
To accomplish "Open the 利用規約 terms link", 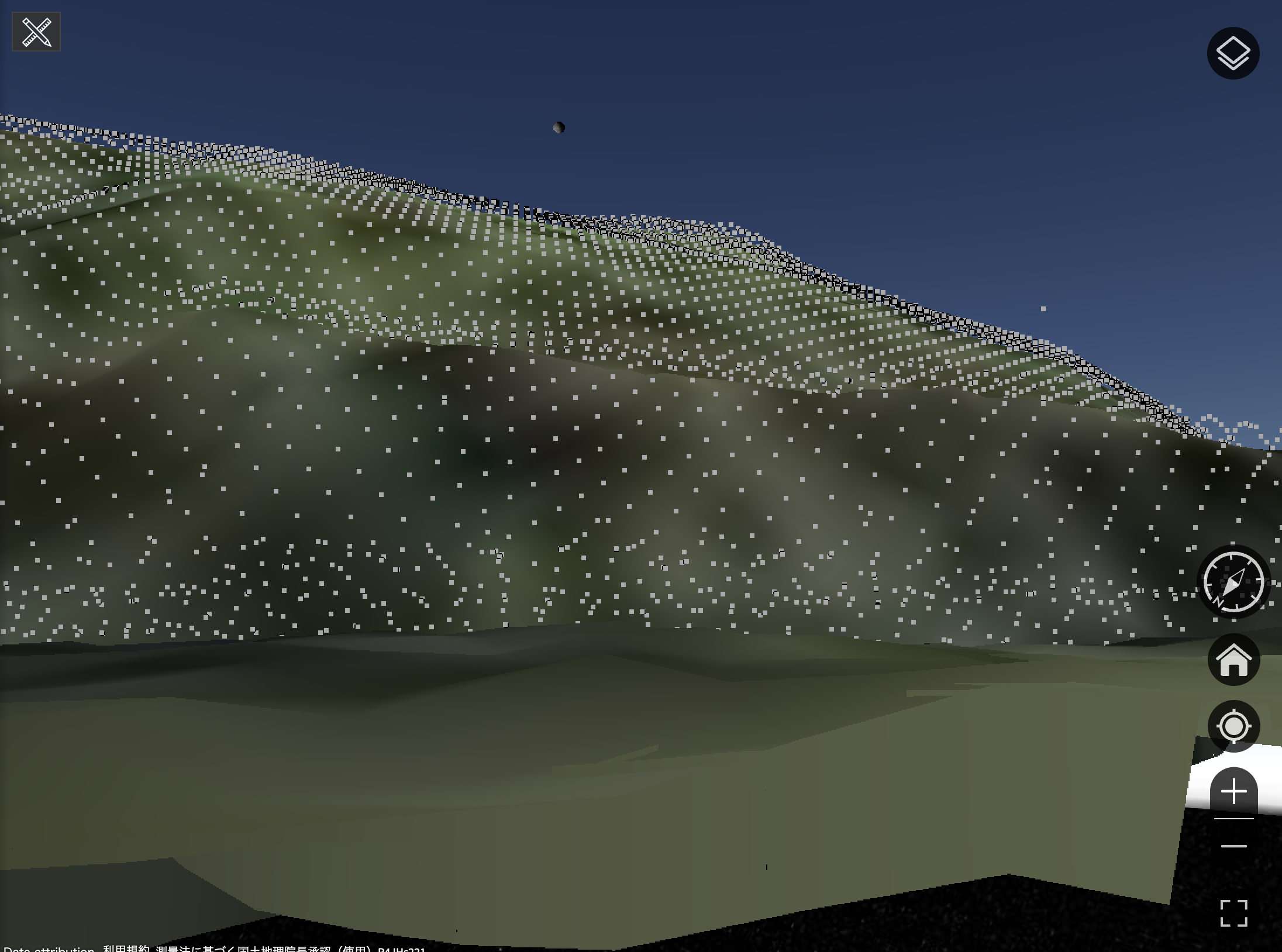I will click(x=126, y=949).
